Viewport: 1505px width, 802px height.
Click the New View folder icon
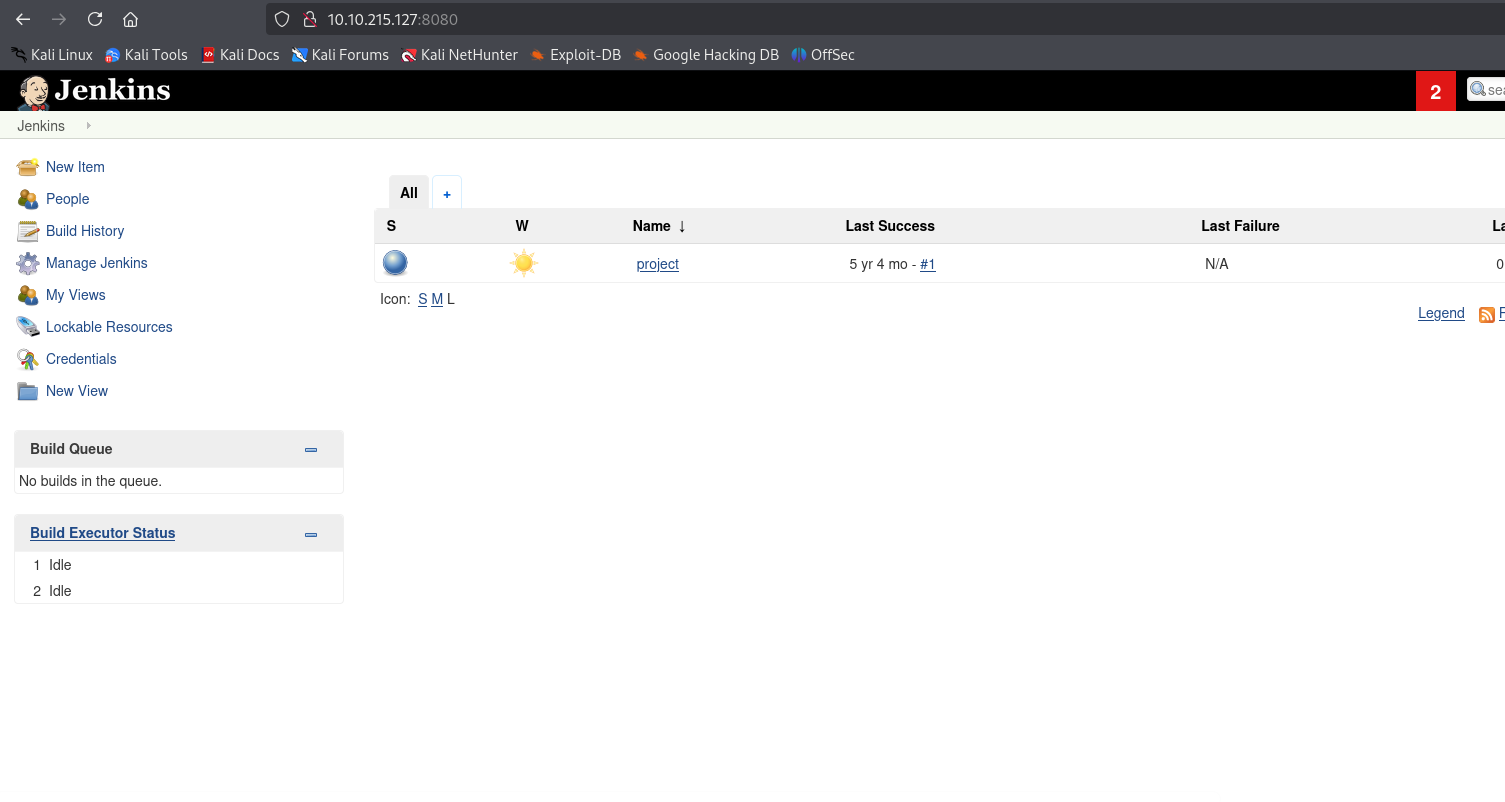click(x=28, y=391)
